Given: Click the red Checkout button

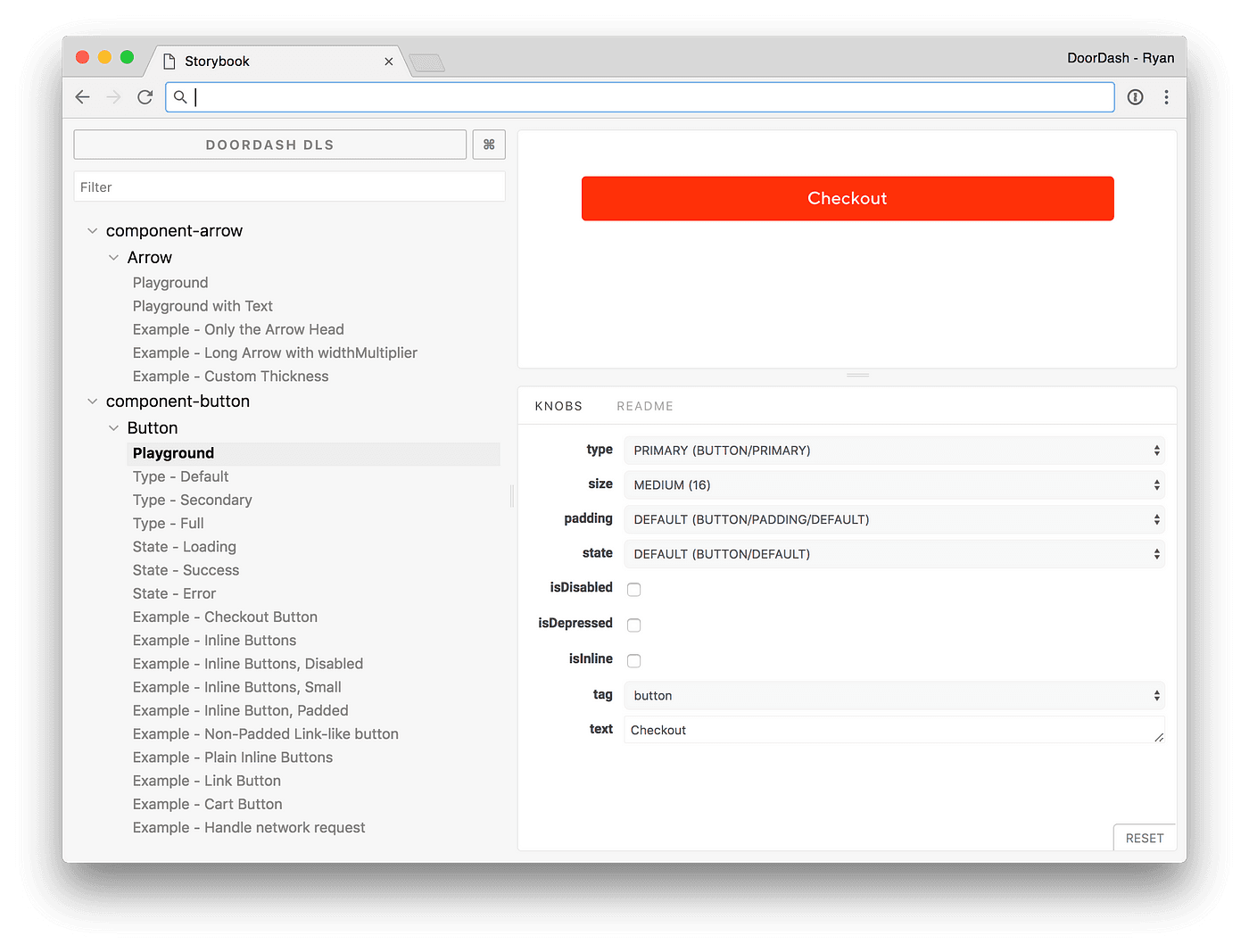Looking at the screenshot, I should pyautogui.click(x=848, y=198).
